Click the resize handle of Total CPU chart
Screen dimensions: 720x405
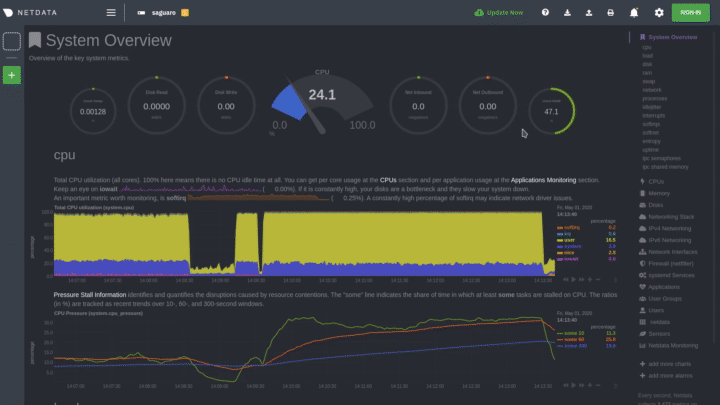click(615, 280)
